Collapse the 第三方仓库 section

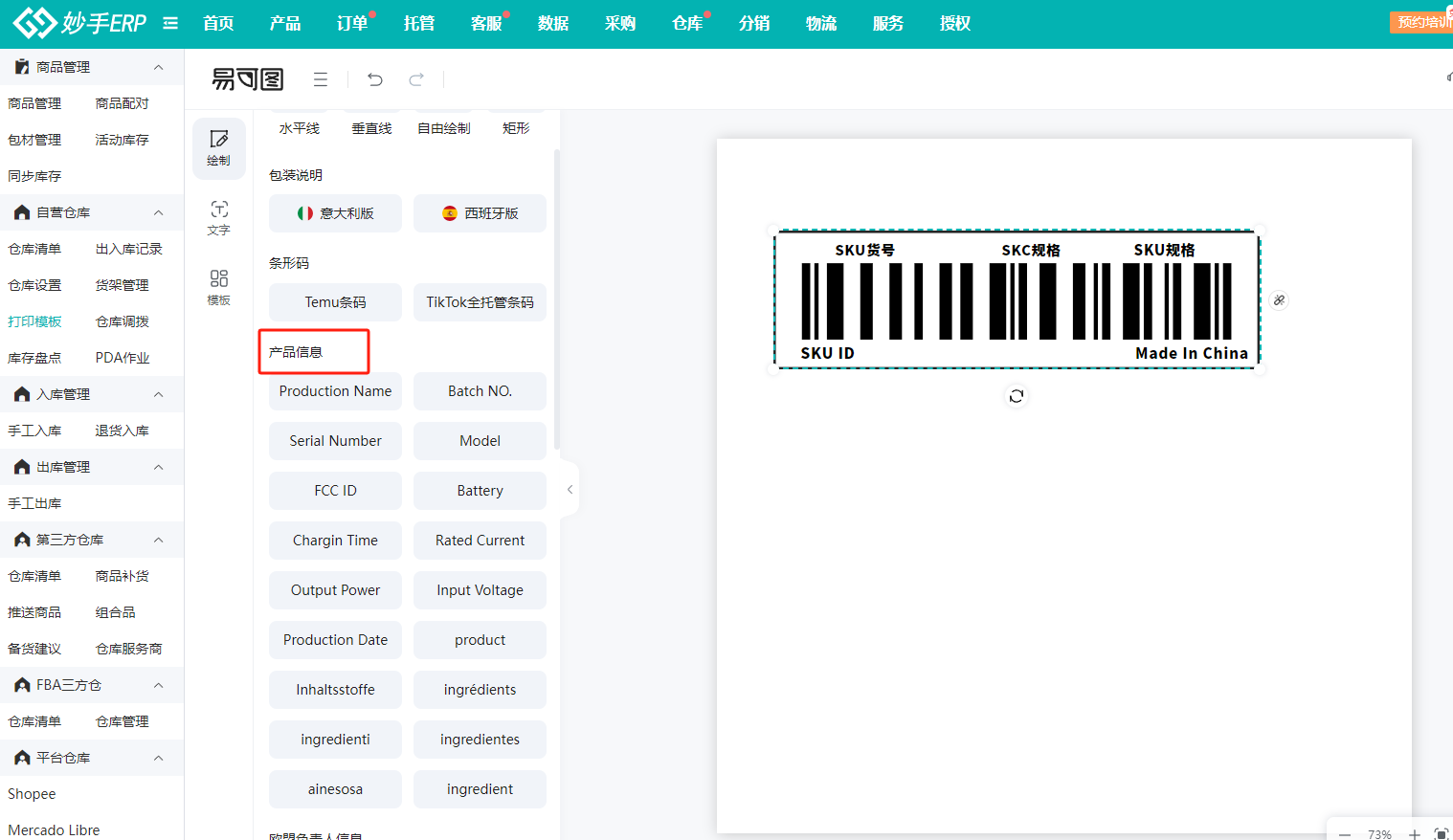[x=159, y=540]
